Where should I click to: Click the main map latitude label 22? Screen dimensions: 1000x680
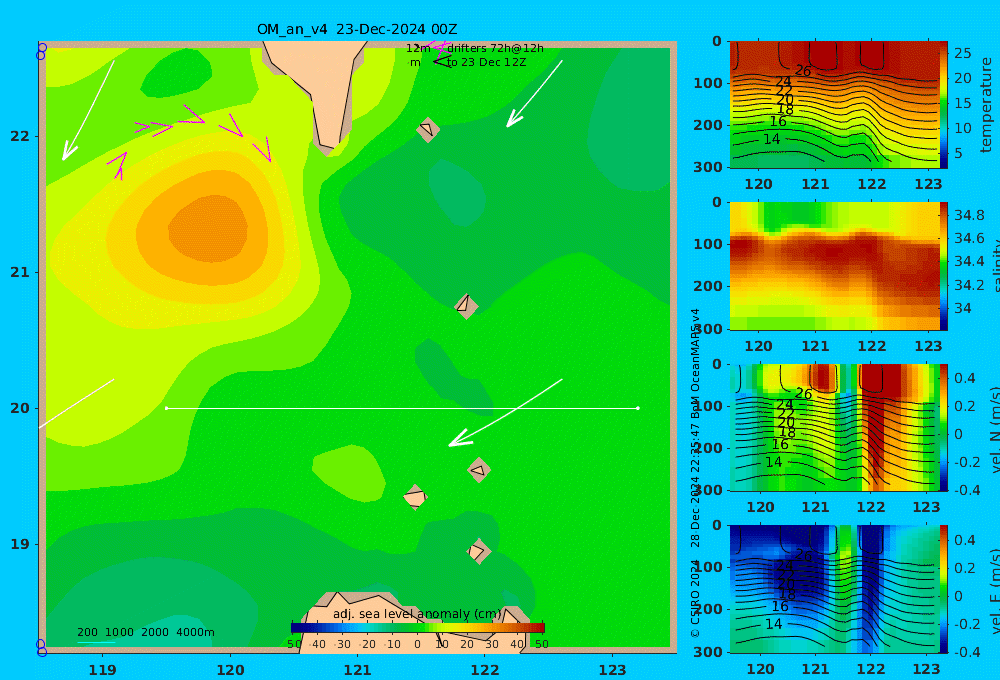(x=20, y=137)
